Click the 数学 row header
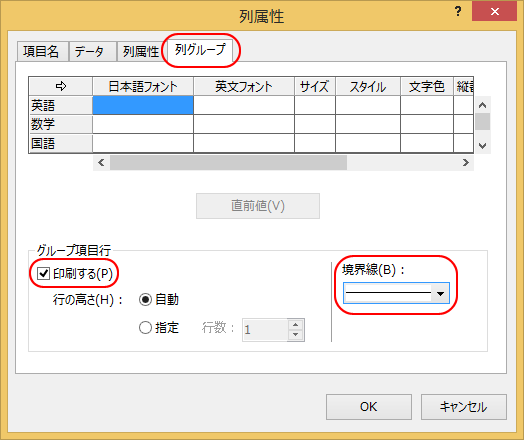 tap(60, 124)
